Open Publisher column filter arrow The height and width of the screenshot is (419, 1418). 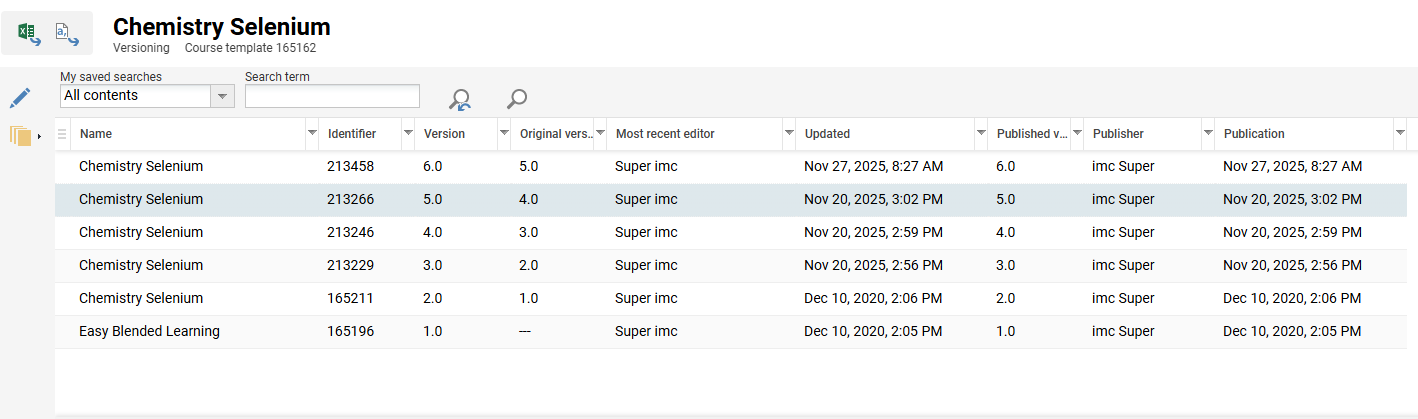tap(1207, 134)
